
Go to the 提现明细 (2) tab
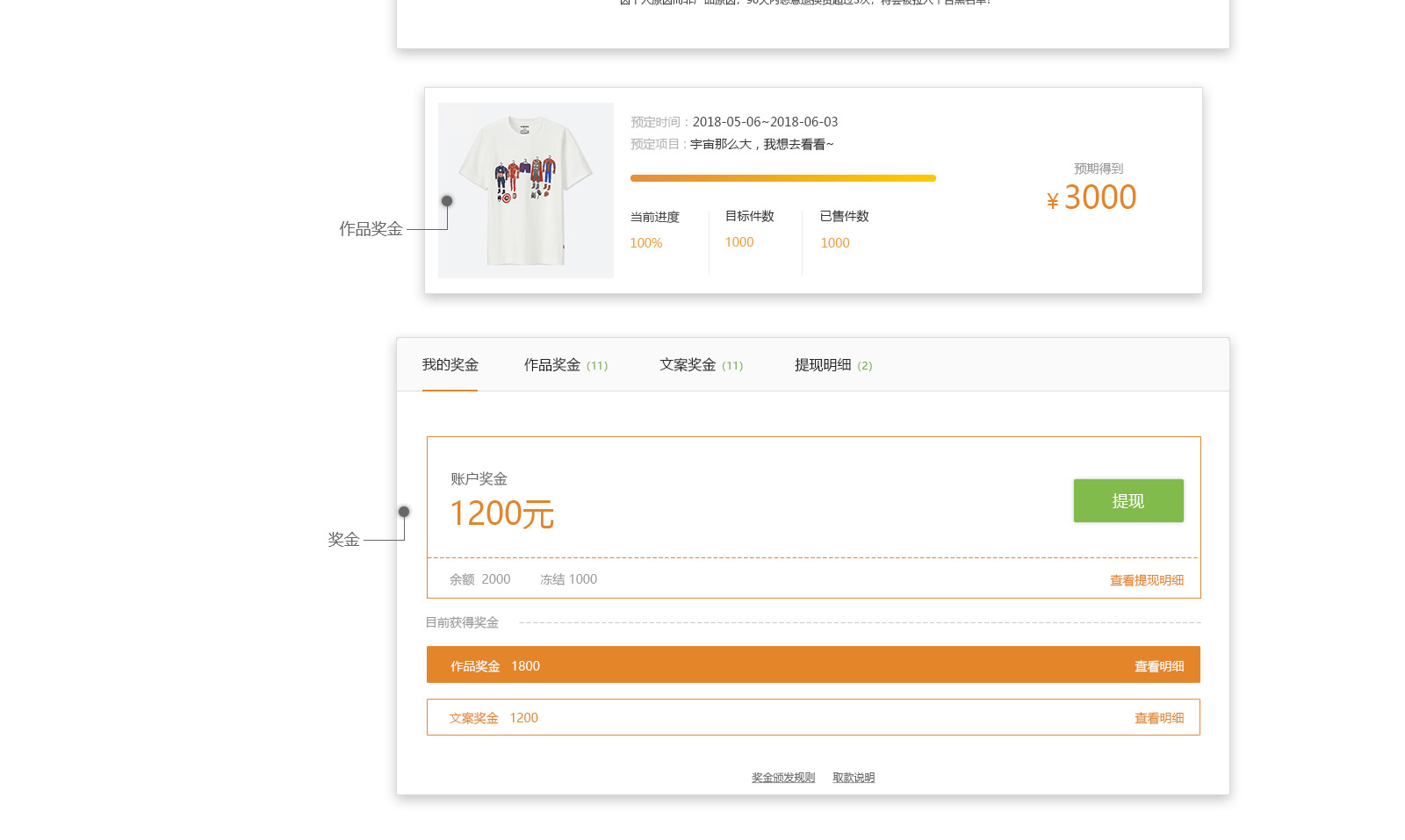coord(832,365)
